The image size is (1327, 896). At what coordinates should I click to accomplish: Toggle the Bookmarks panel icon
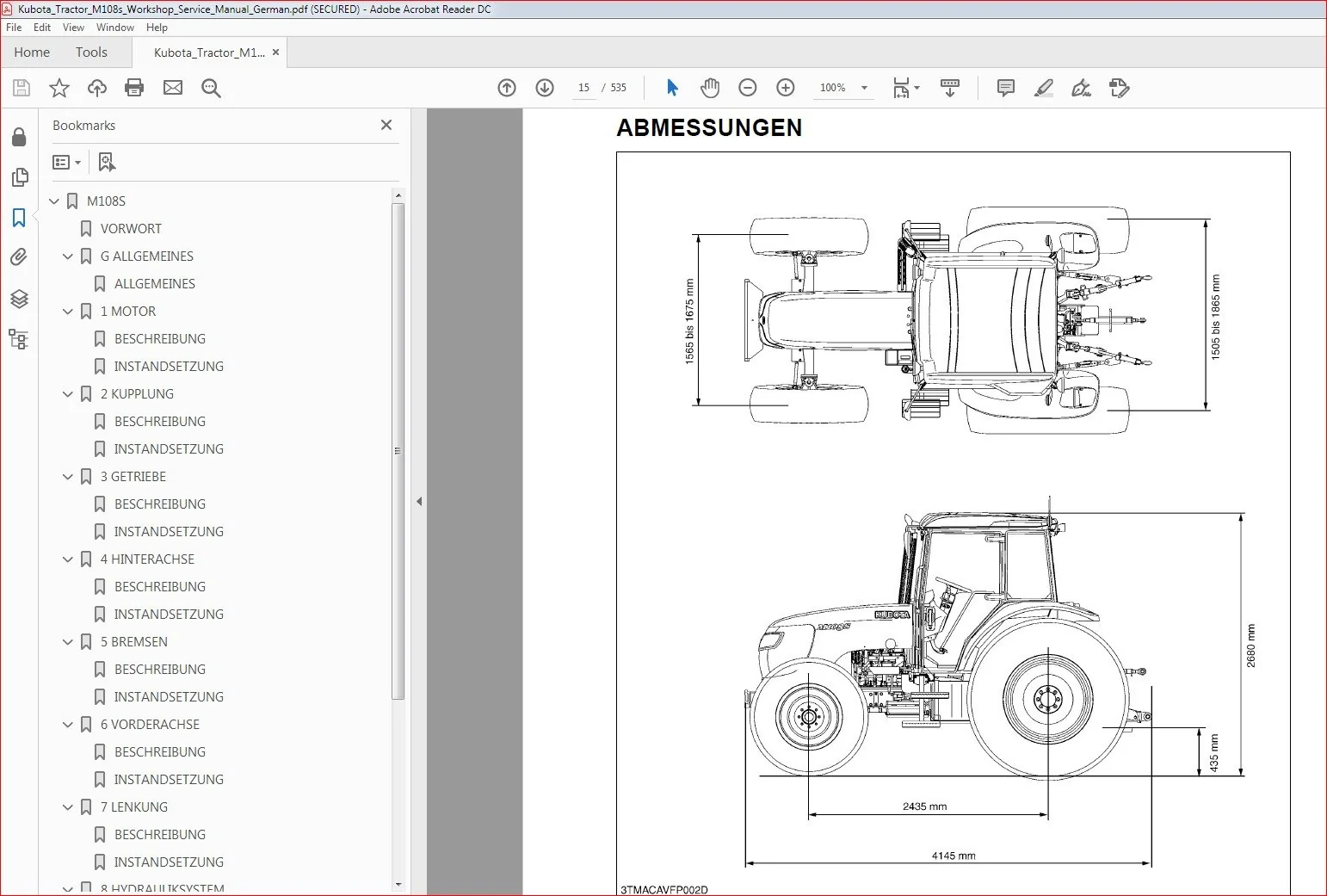19,218
